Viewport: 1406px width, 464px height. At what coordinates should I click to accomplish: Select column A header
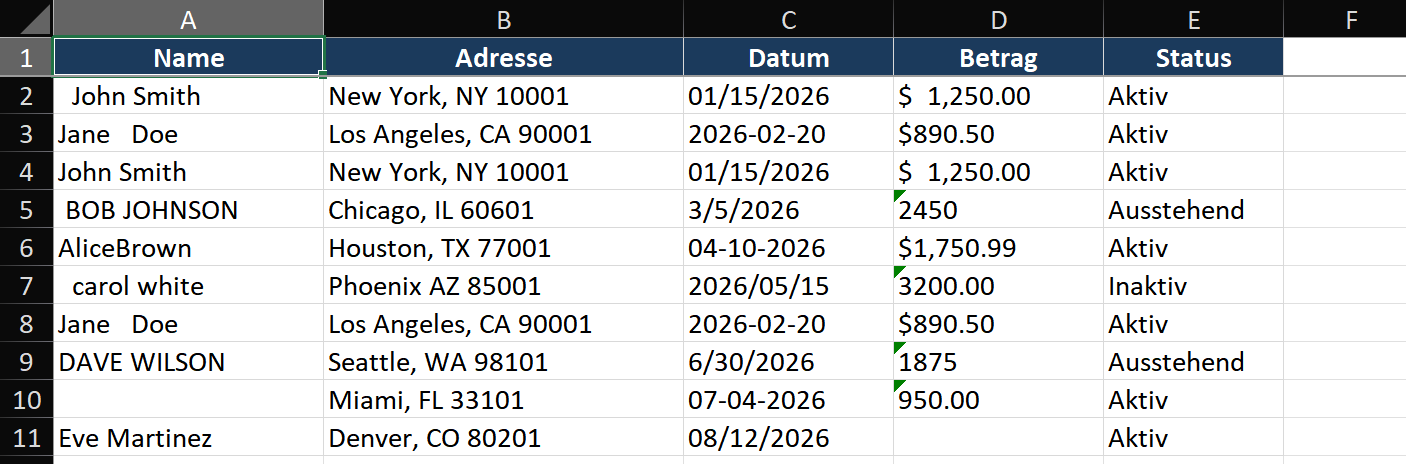pyautogui.click(x=188, y=18)
